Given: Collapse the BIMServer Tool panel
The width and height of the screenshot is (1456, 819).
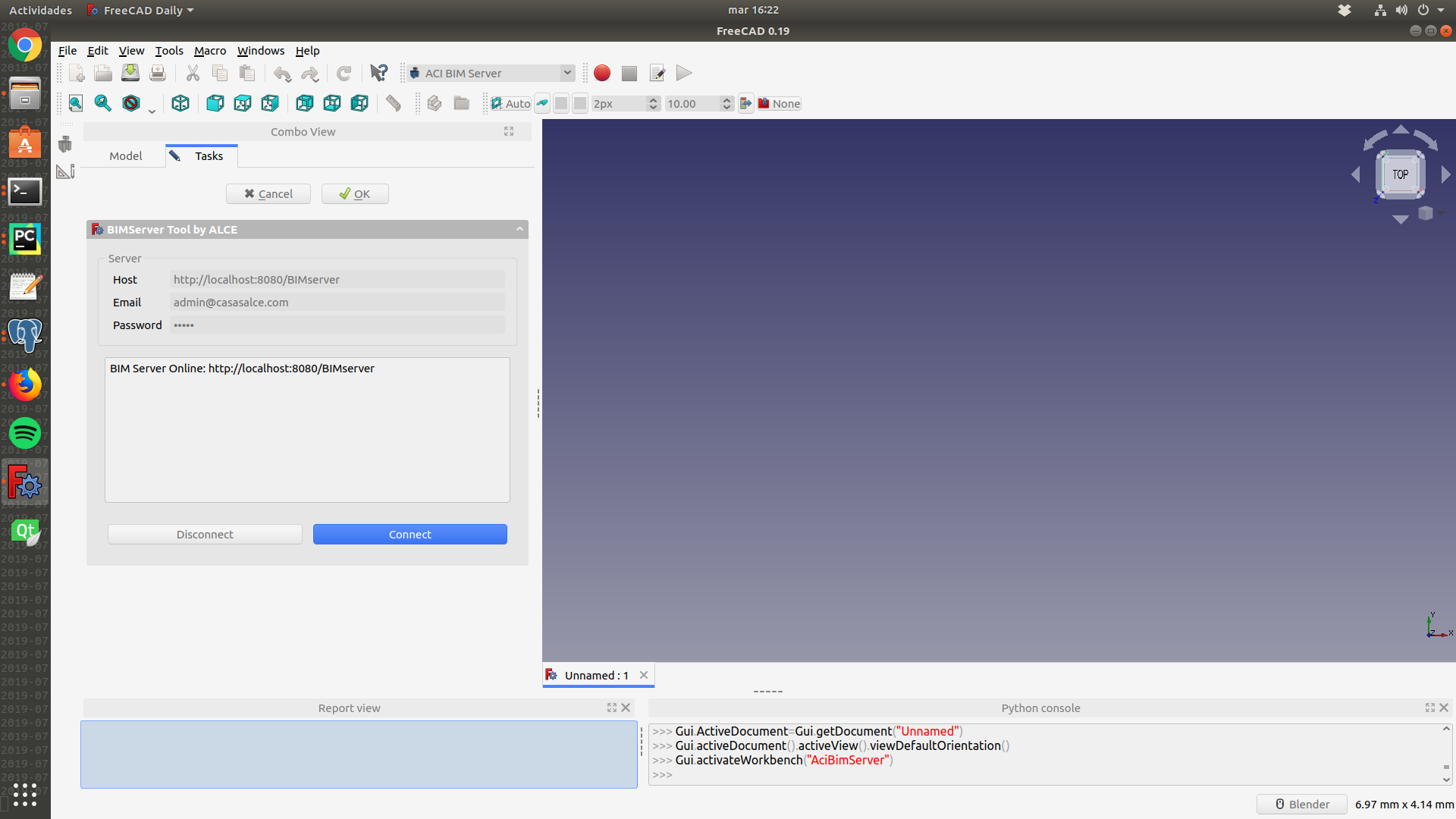Looking at the screenshot, I should point(519,229).
